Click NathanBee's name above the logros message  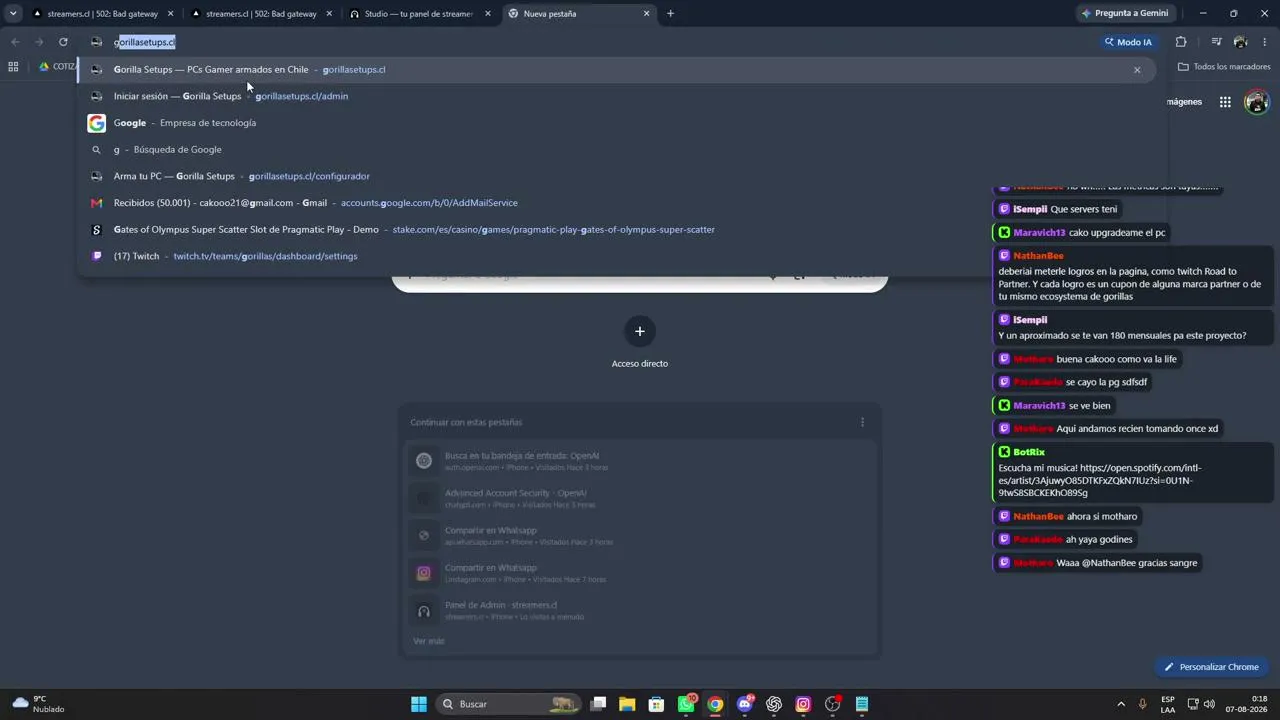pos(1038,256)
